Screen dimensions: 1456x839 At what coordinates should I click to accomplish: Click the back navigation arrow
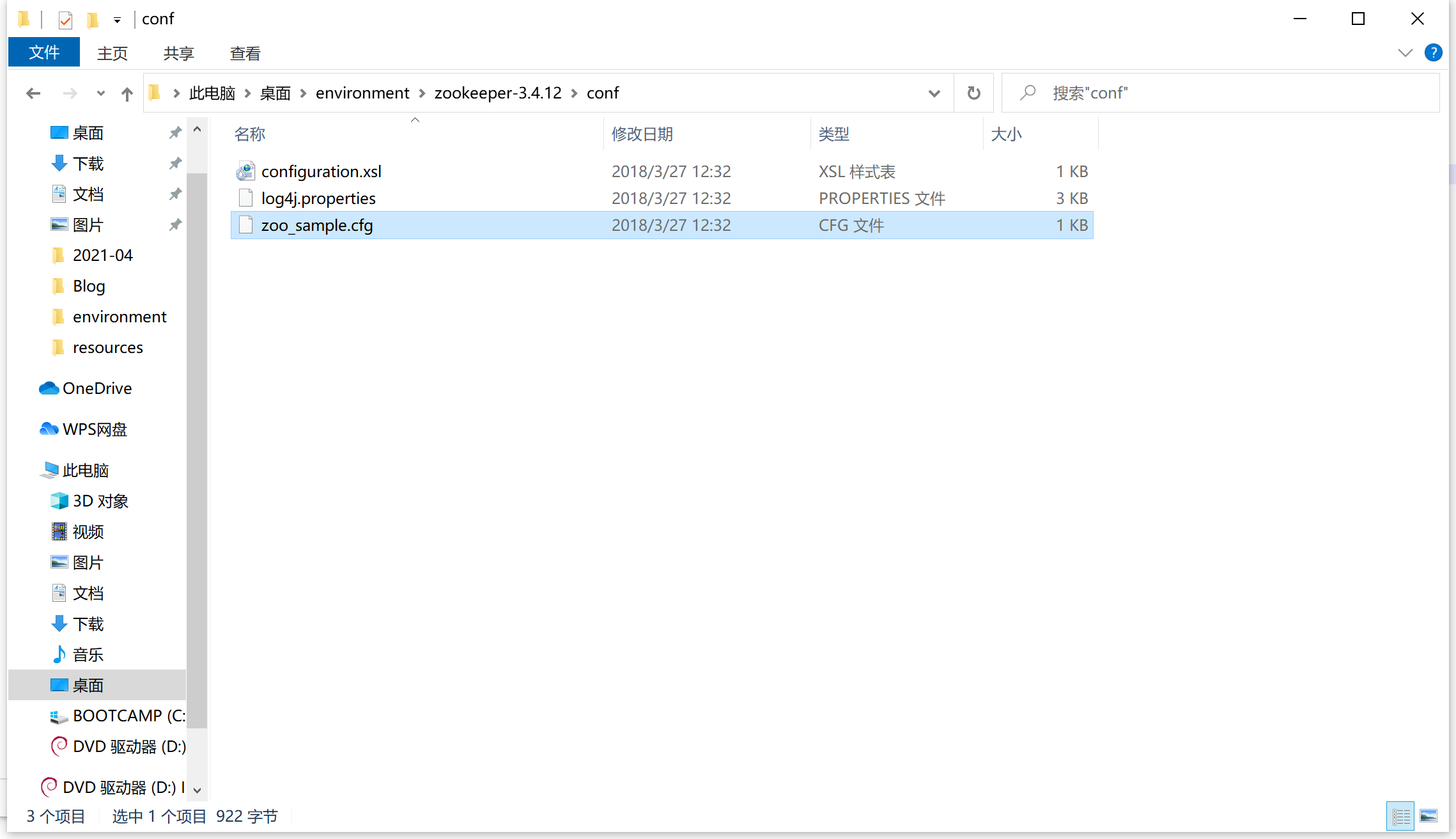click(x=33, y=94)
